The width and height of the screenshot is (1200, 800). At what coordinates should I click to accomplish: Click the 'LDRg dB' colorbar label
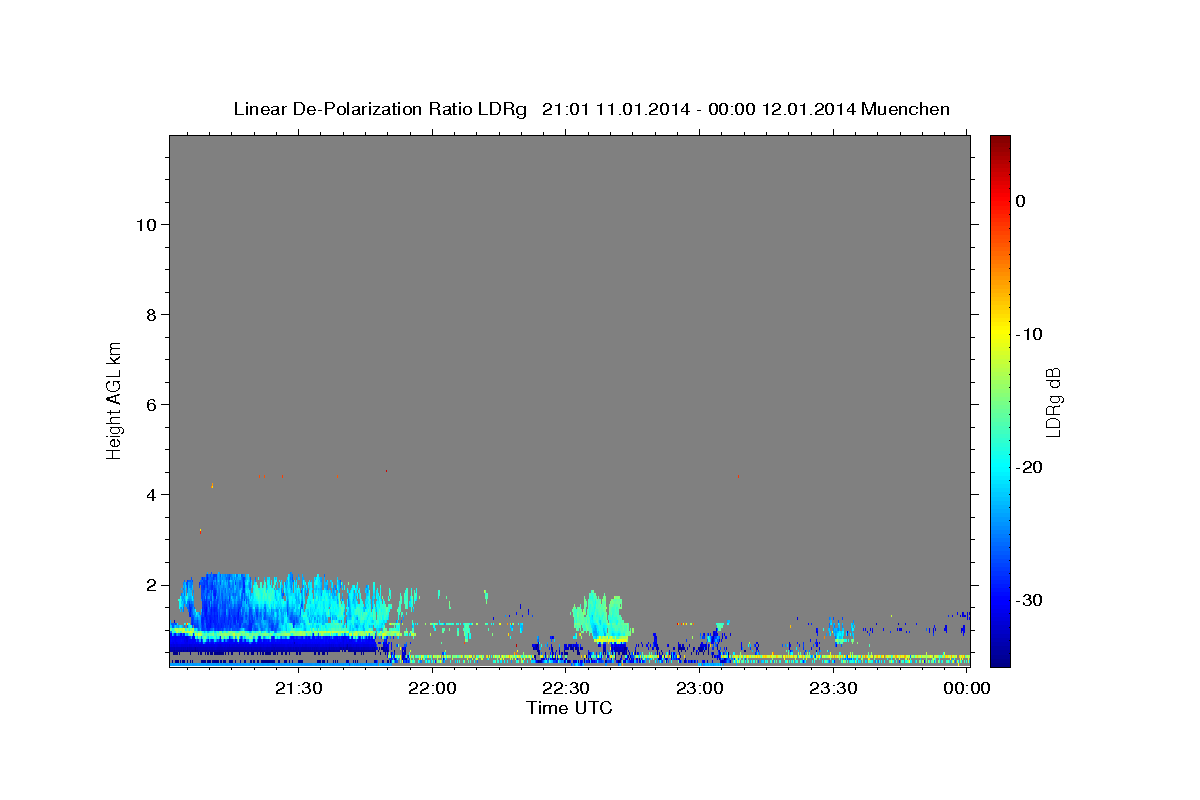(1053, 402)
